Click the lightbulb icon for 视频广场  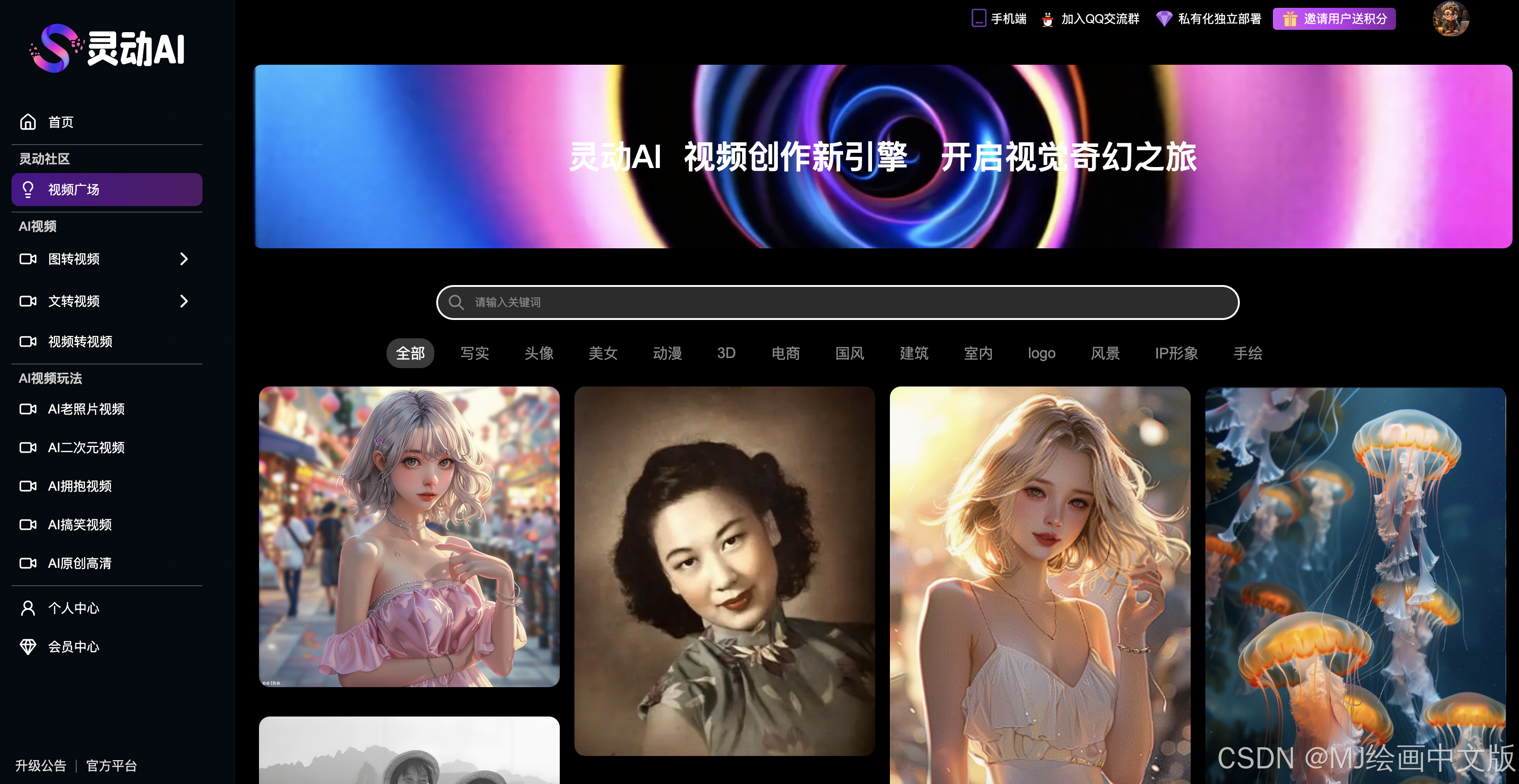pos(28,189)
